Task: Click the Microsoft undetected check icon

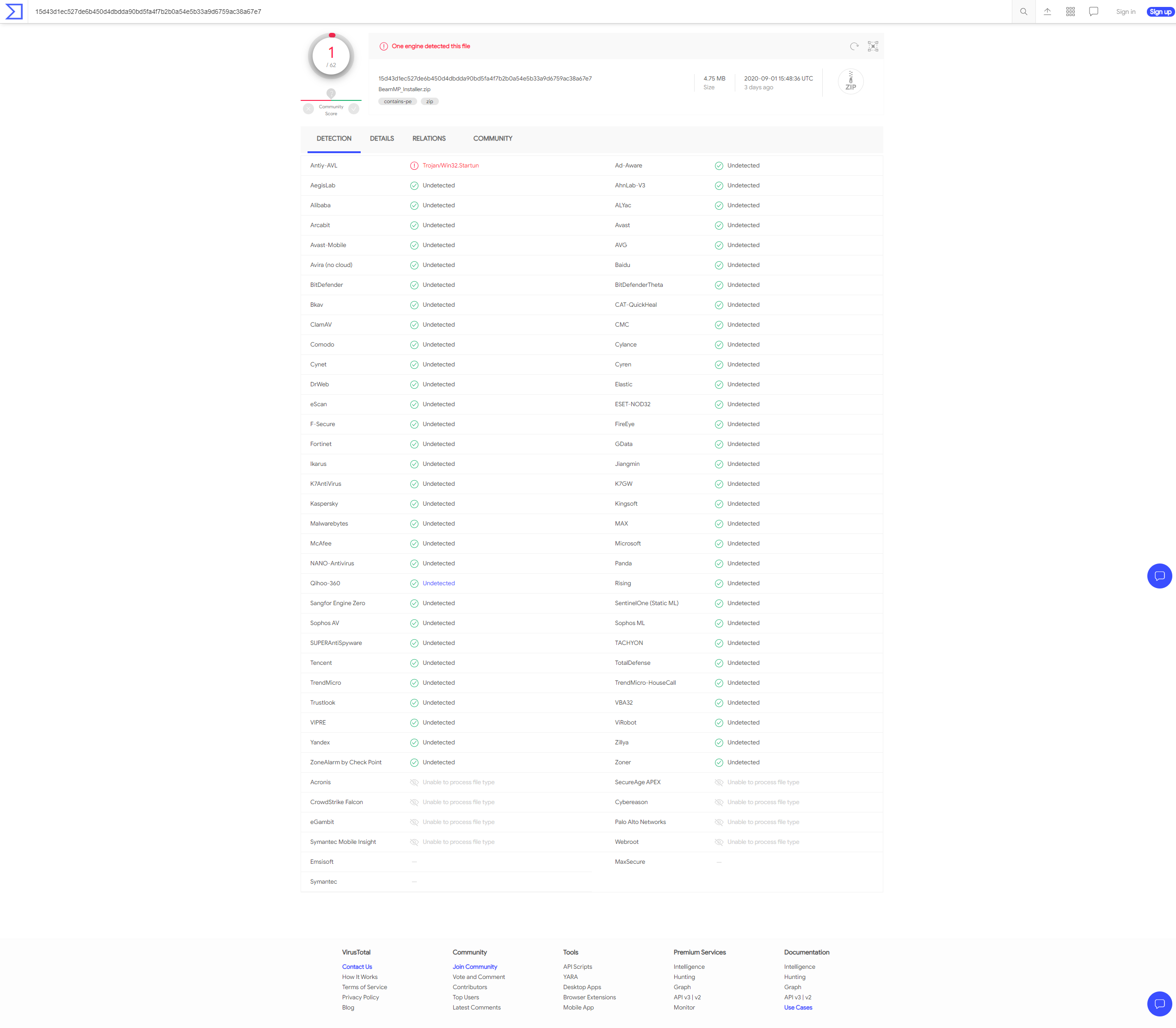Action: [719, 544]
